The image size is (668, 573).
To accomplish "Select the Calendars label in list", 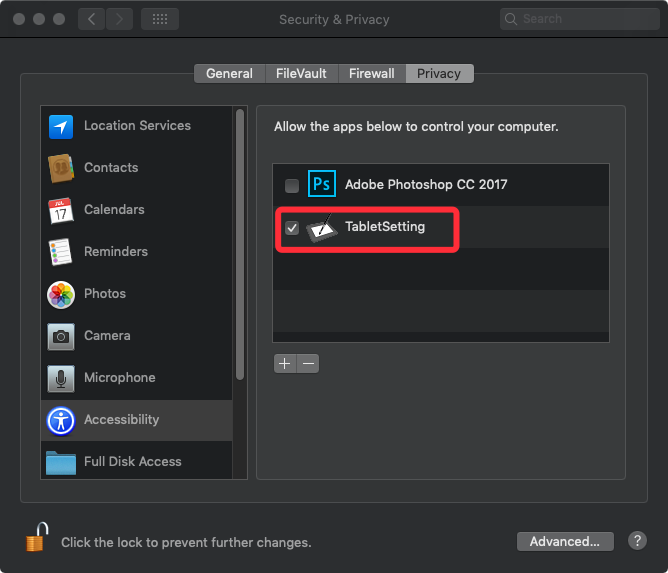I will coord(114,210).
